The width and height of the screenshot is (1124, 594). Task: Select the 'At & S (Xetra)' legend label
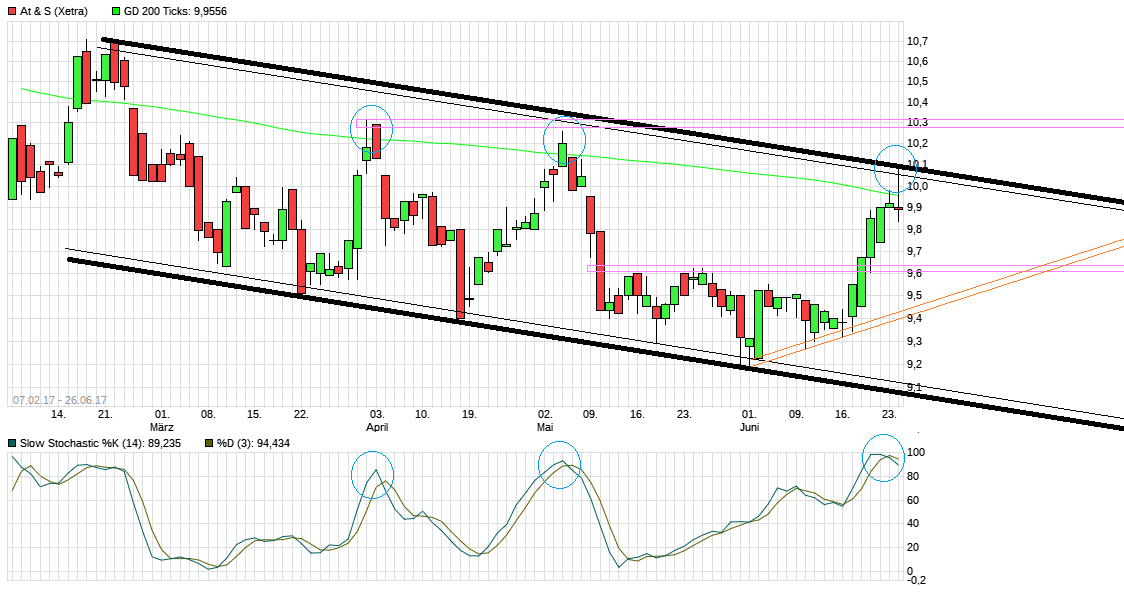click(54, 11)
